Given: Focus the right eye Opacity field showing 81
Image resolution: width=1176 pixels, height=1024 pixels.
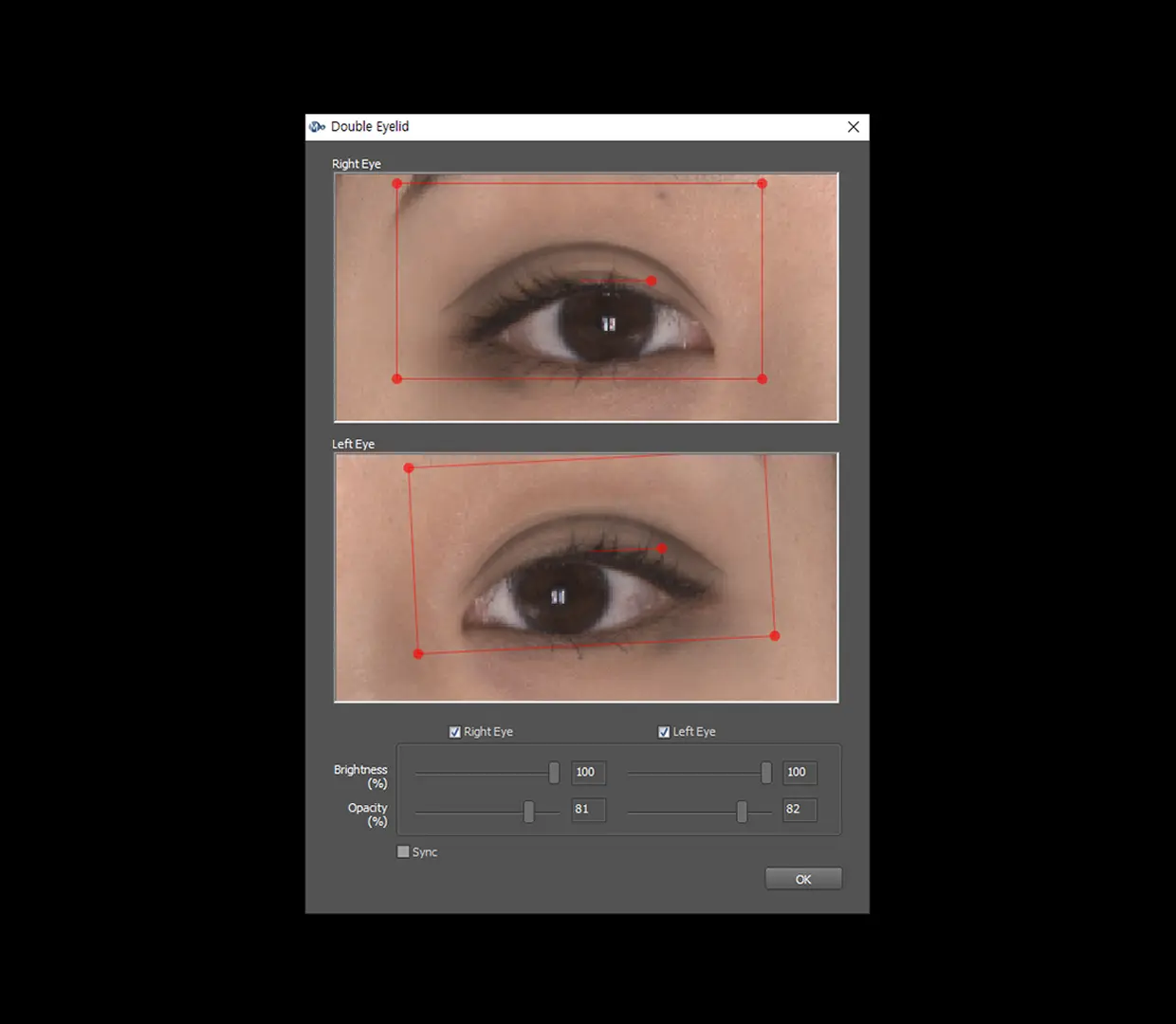Looking at the screenshot, I should (588, 810).
